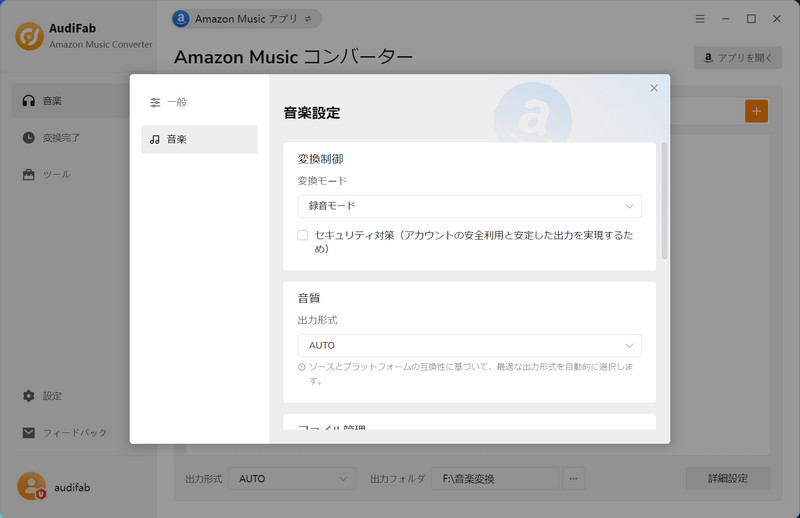The height and width of the screenshot is (518, 800).
Task: Open the hamburger menu icon
Action: pyautogui.click(x=700, y=19)
